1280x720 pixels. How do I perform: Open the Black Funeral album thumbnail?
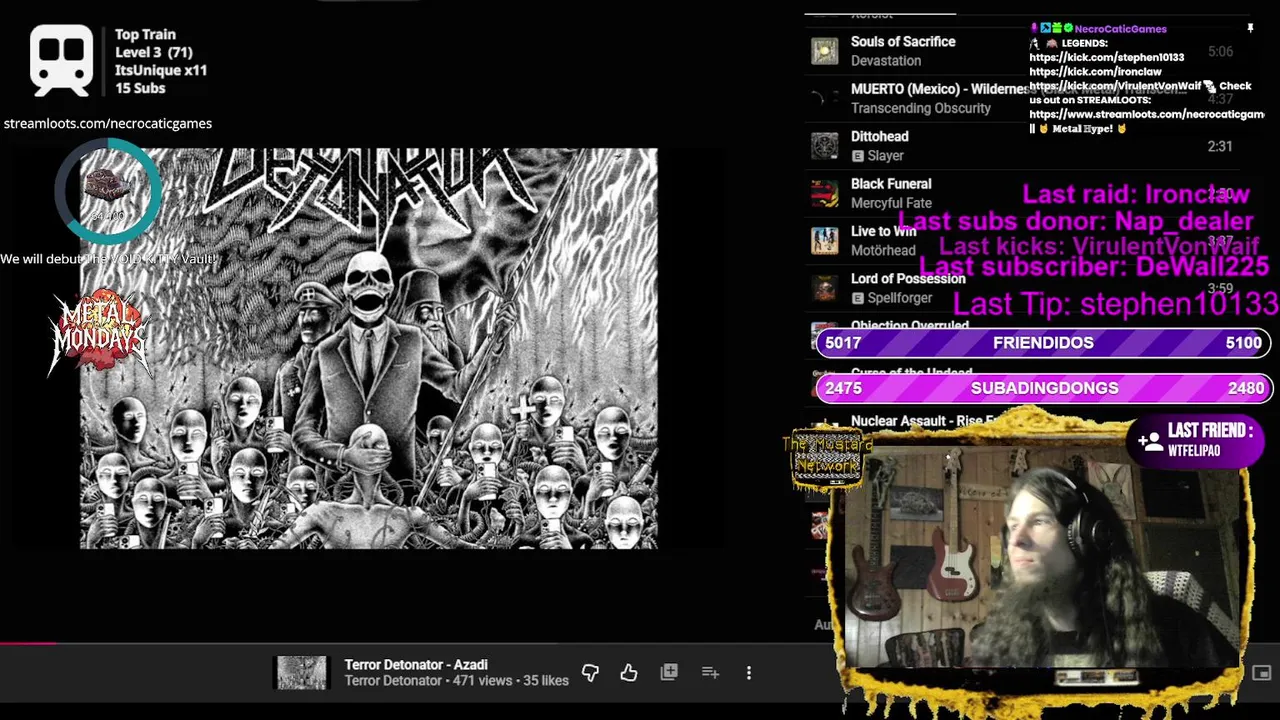[x=825, y=193]
